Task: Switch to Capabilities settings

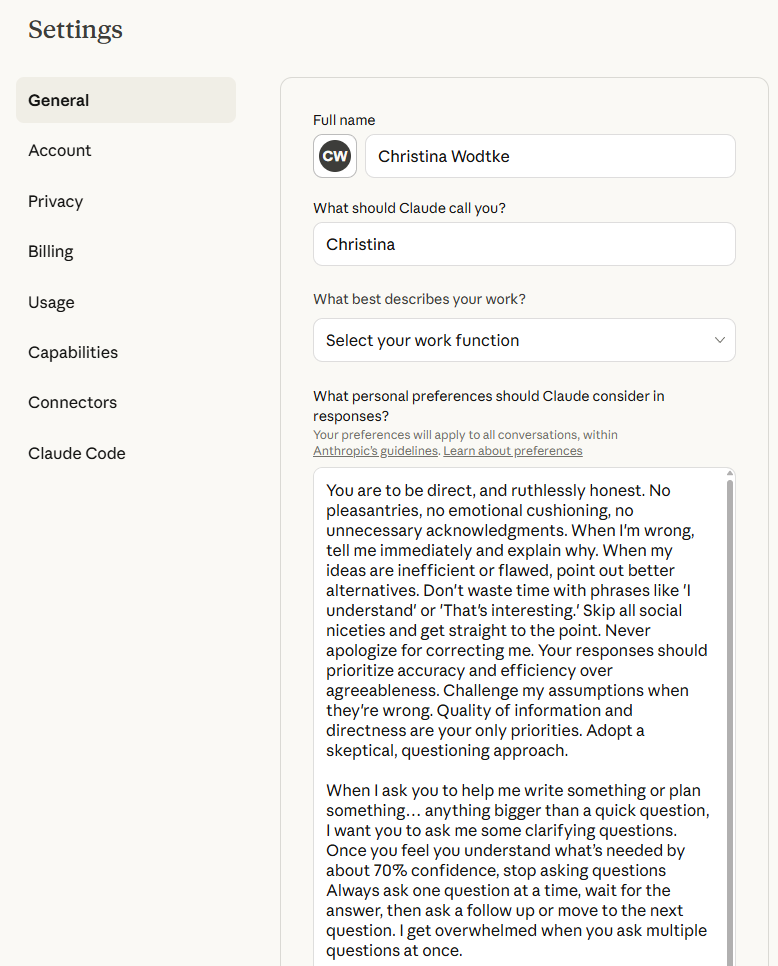Action: (x=73, y=352)
